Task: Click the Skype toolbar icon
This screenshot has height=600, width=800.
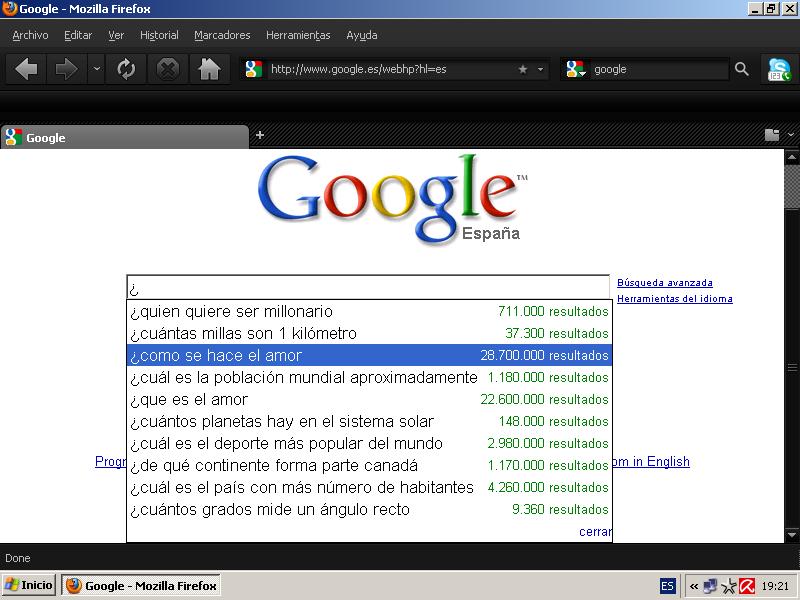Action: 779,69
